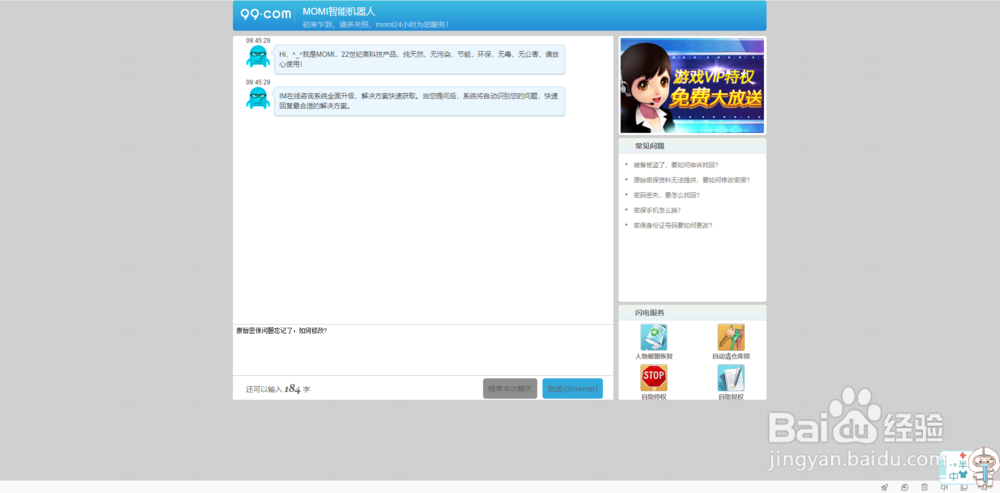Viewport: 1000px width, 493px height.
Task: Open the 人物被删恢复 recycle bin service icon
Action: 654,337
